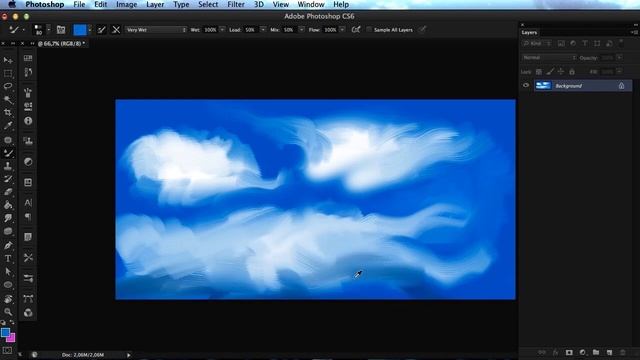This screenshot has height=360, width=640.
Task: Click the background magenta color swatch
Action: (x=12, y=338)
